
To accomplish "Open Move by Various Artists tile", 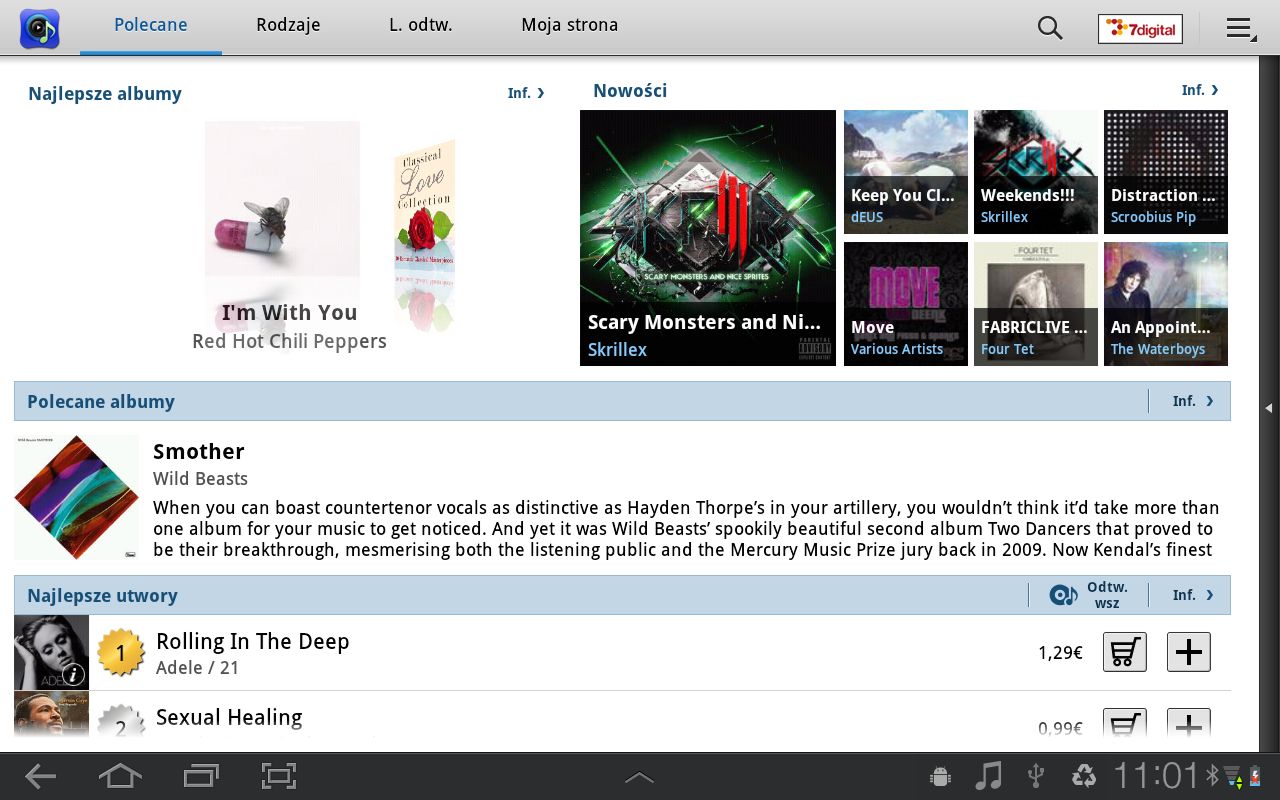I will pyautogui.click(x=906, y=304).
